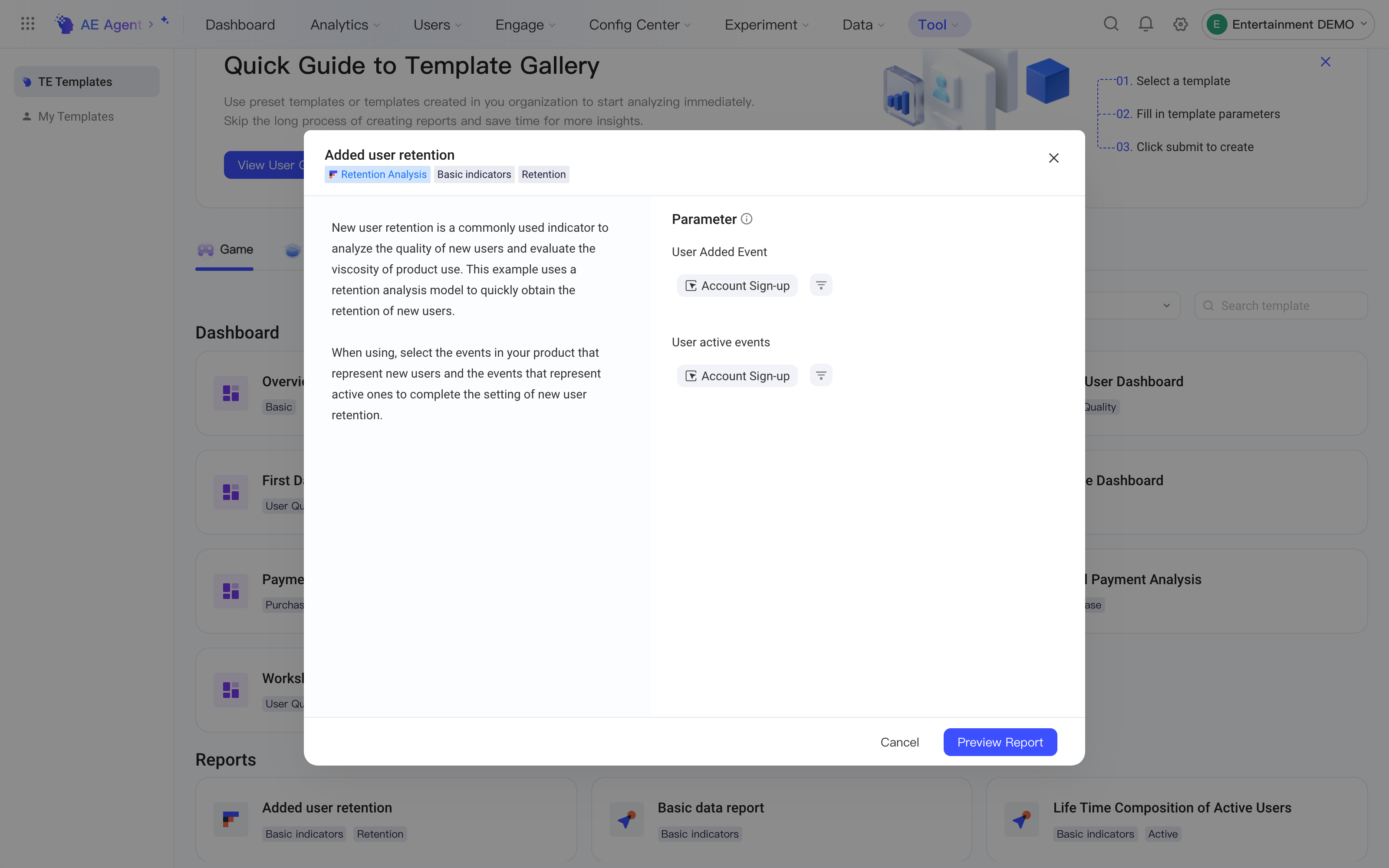Open the Life Time Composition of Active Users card
Image resolution: width=1389 pixels, height=868 pixels.
pyautogui.click(x=1177, y=819)
